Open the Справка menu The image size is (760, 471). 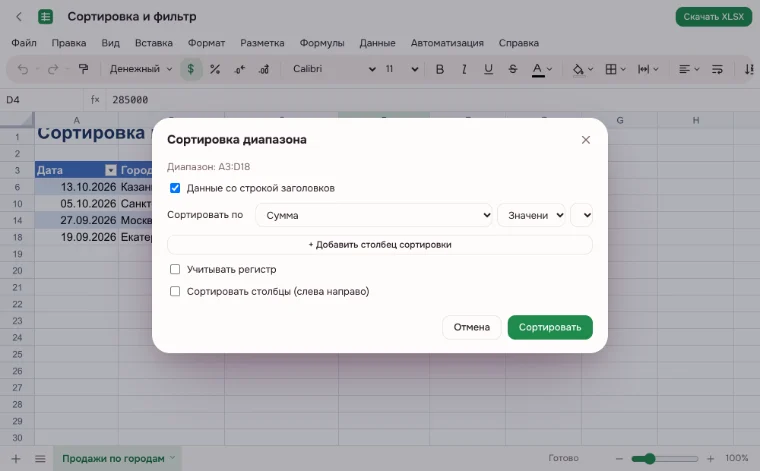(519, 43)
